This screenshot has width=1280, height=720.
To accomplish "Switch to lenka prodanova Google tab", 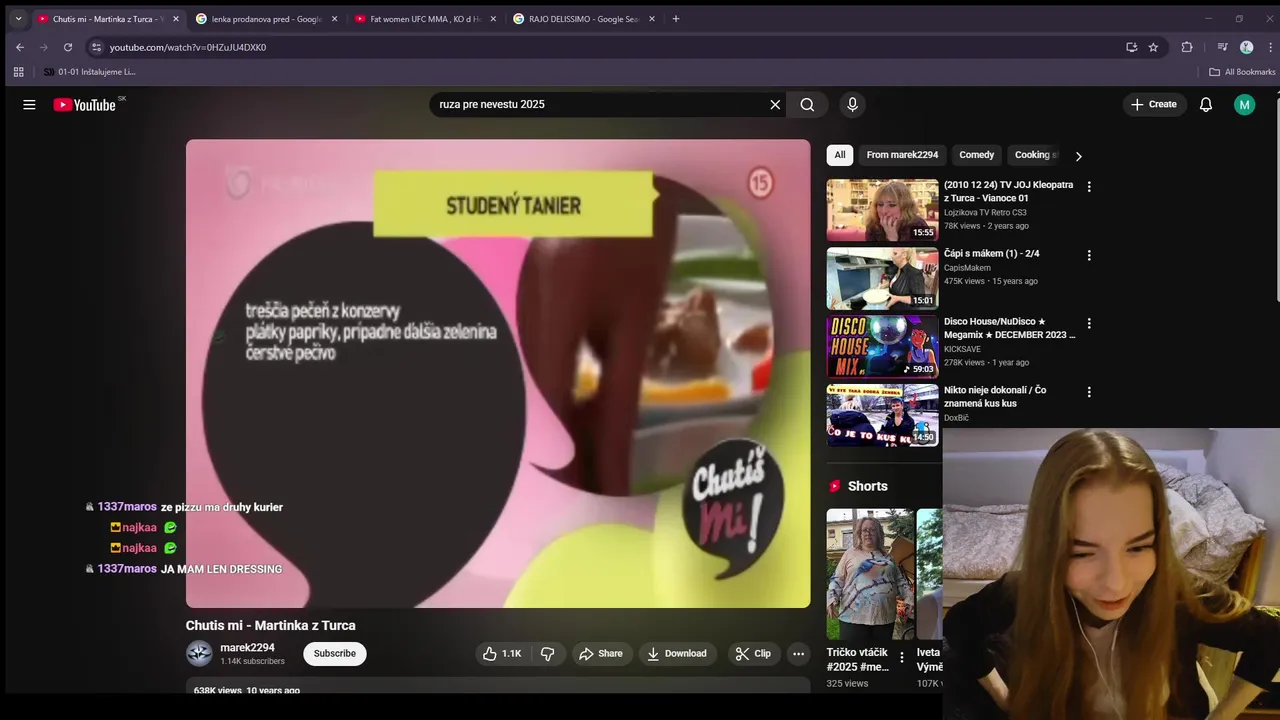I will click(x=267, y=19).
